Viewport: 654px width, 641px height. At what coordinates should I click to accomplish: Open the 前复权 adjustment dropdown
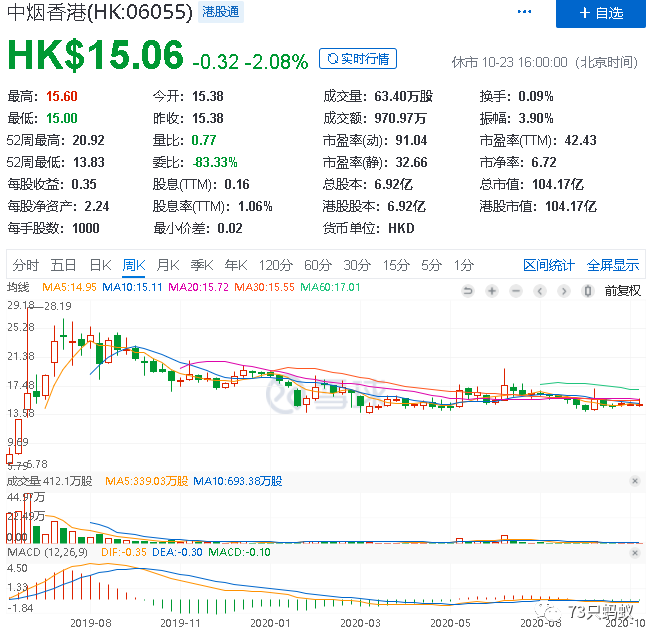tap(623, 291)
